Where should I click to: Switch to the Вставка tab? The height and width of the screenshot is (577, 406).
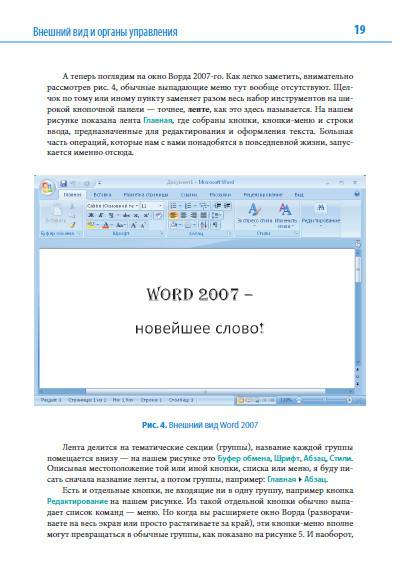pos(102,194)
